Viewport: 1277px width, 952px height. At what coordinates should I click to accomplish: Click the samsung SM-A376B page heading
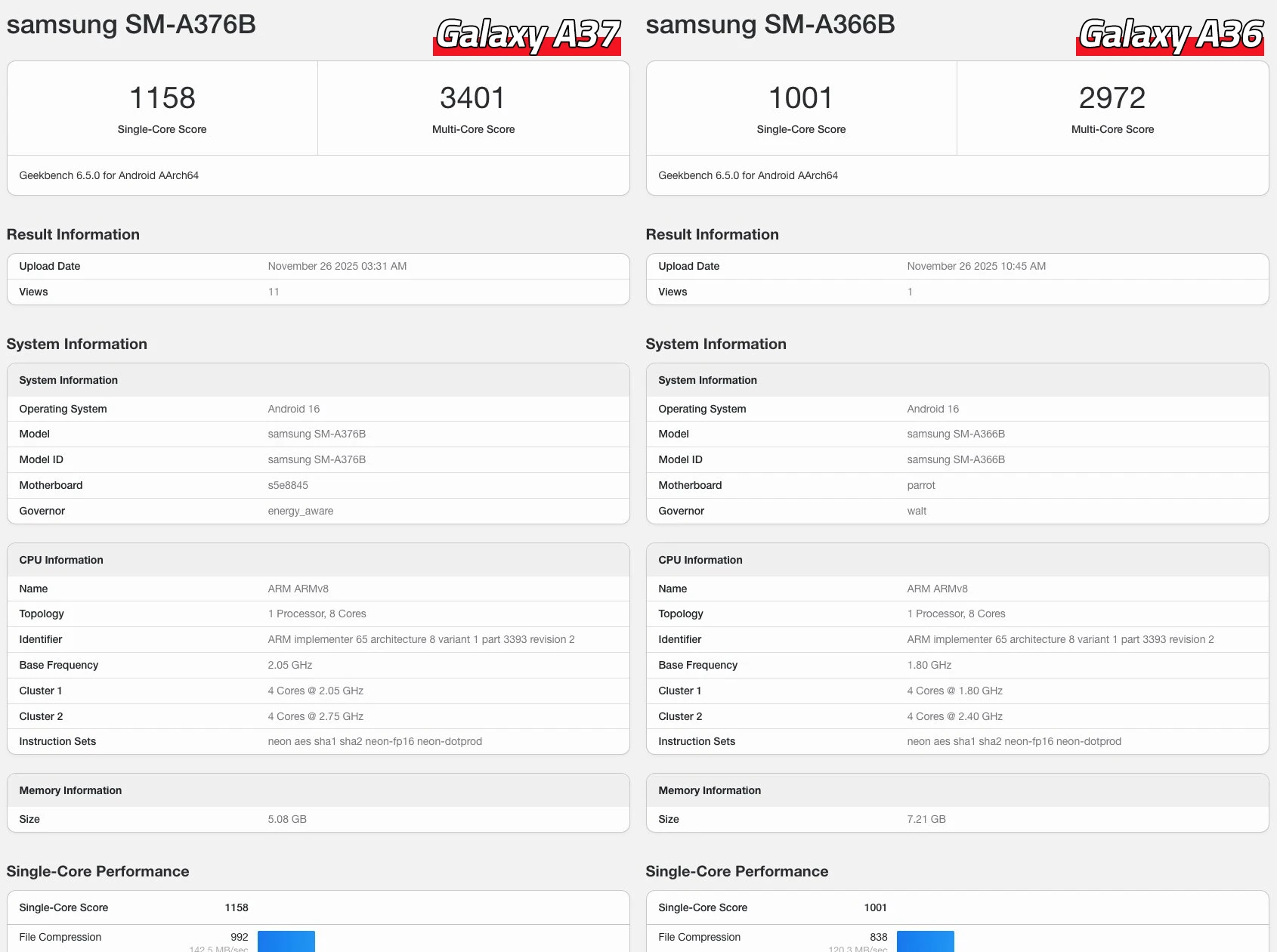pos(131,24)
